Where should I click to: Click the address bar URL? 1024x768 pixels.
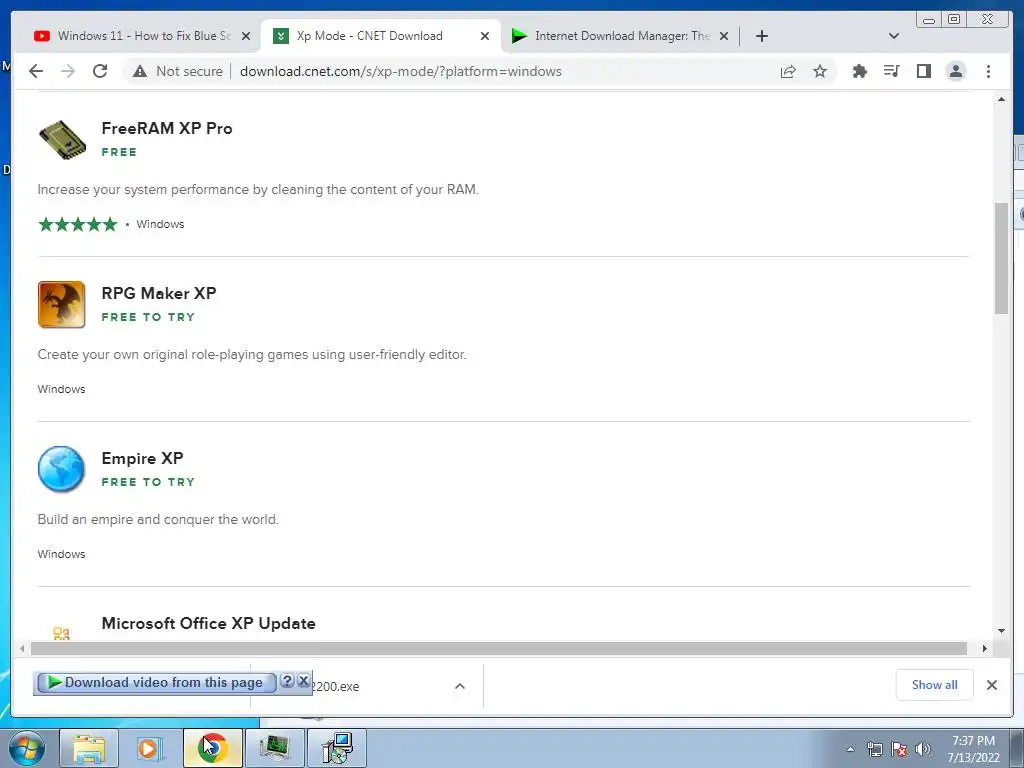click(400, 71)
